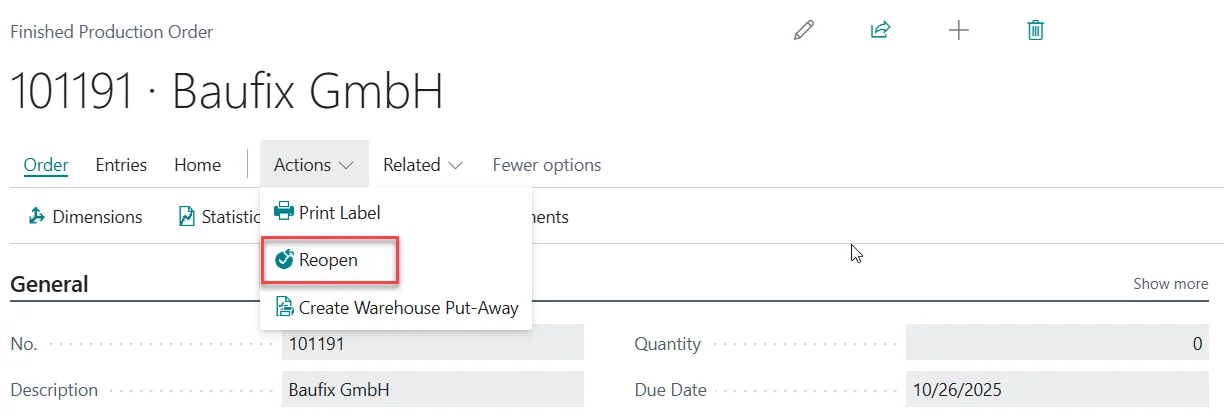Viewport: 1224px width, 415px height.
Task: Click Show more in General section
Action: [1170, 284]
